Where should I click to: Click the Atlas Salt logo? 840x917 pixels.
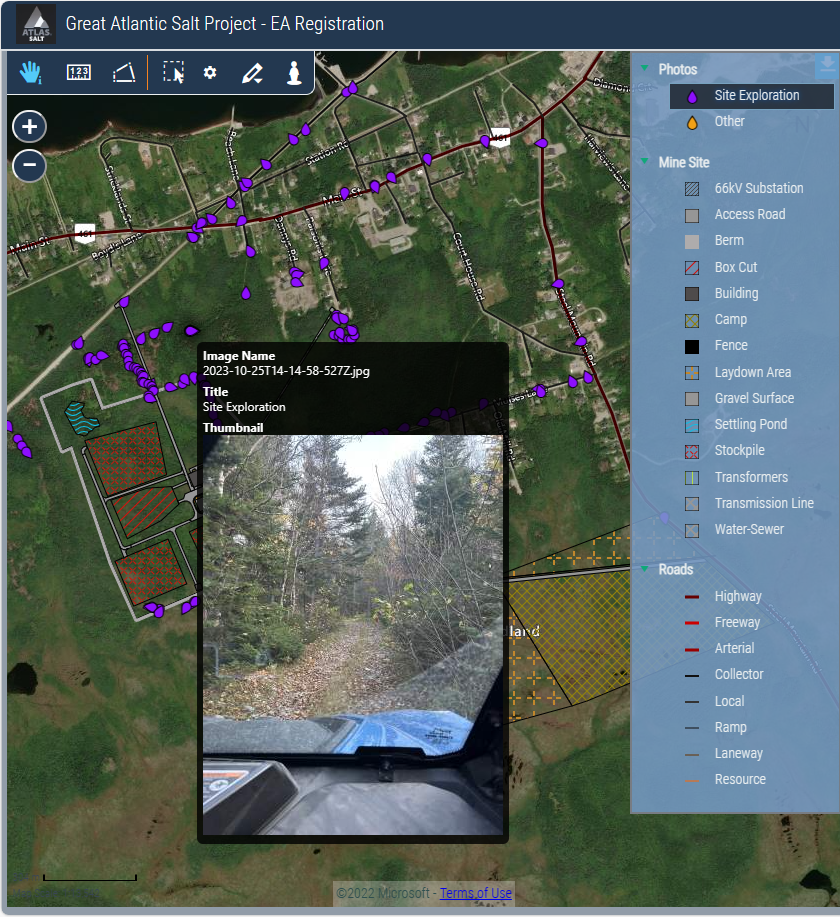(36, 24)
